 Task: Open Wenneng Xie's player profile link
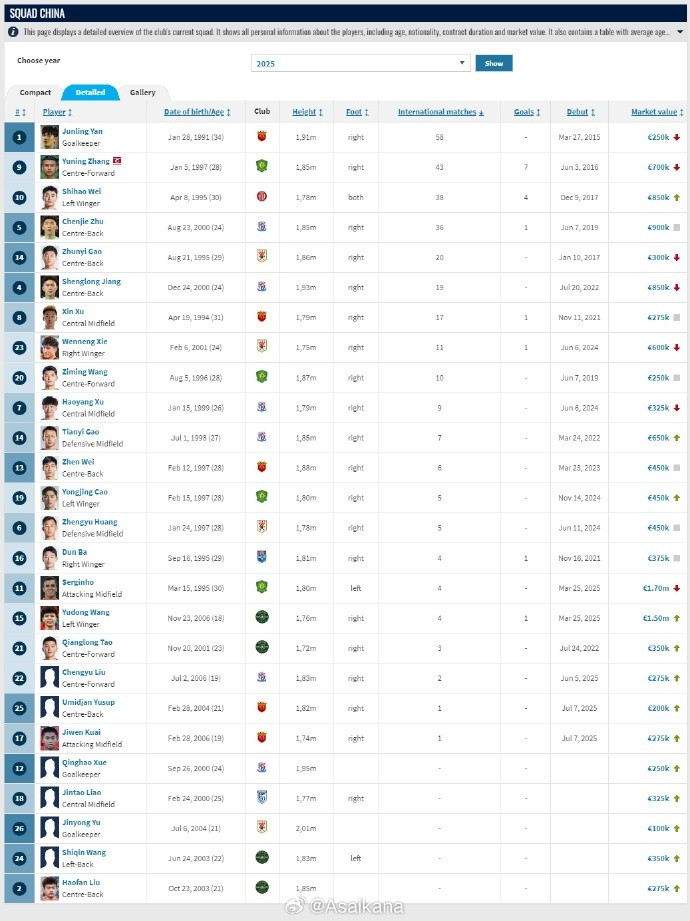(85, 341)
